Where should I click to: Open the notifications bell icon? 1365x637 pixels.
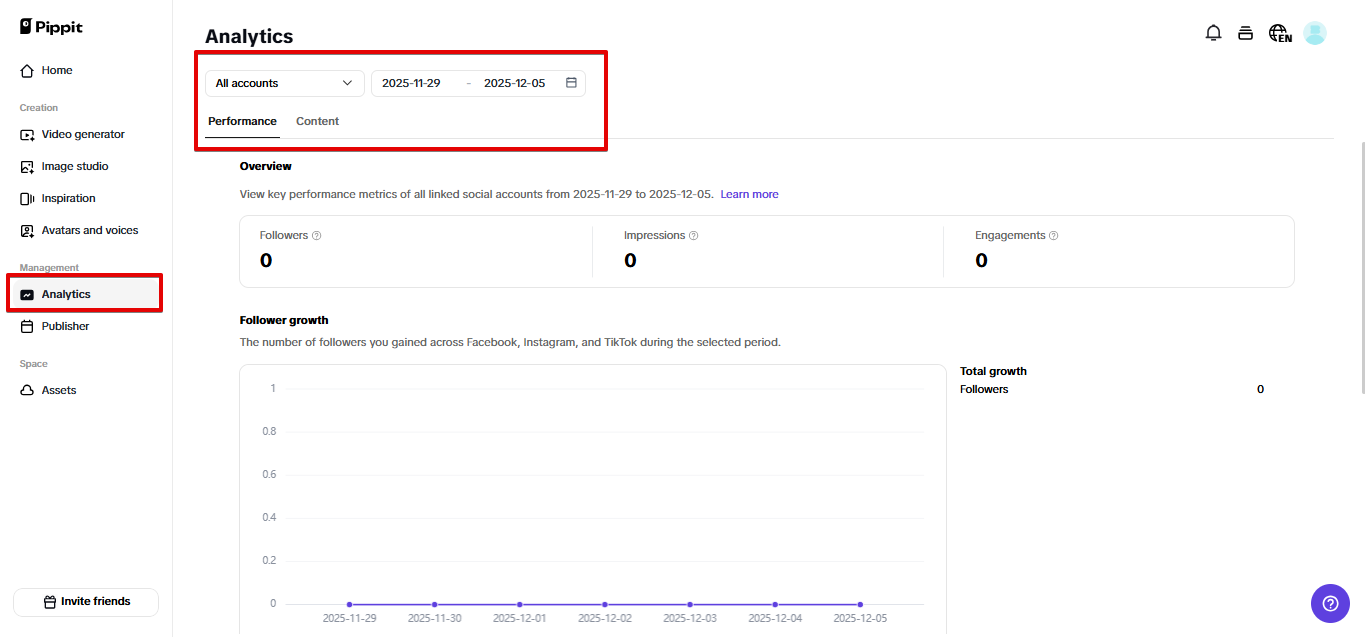[1213, 32]
